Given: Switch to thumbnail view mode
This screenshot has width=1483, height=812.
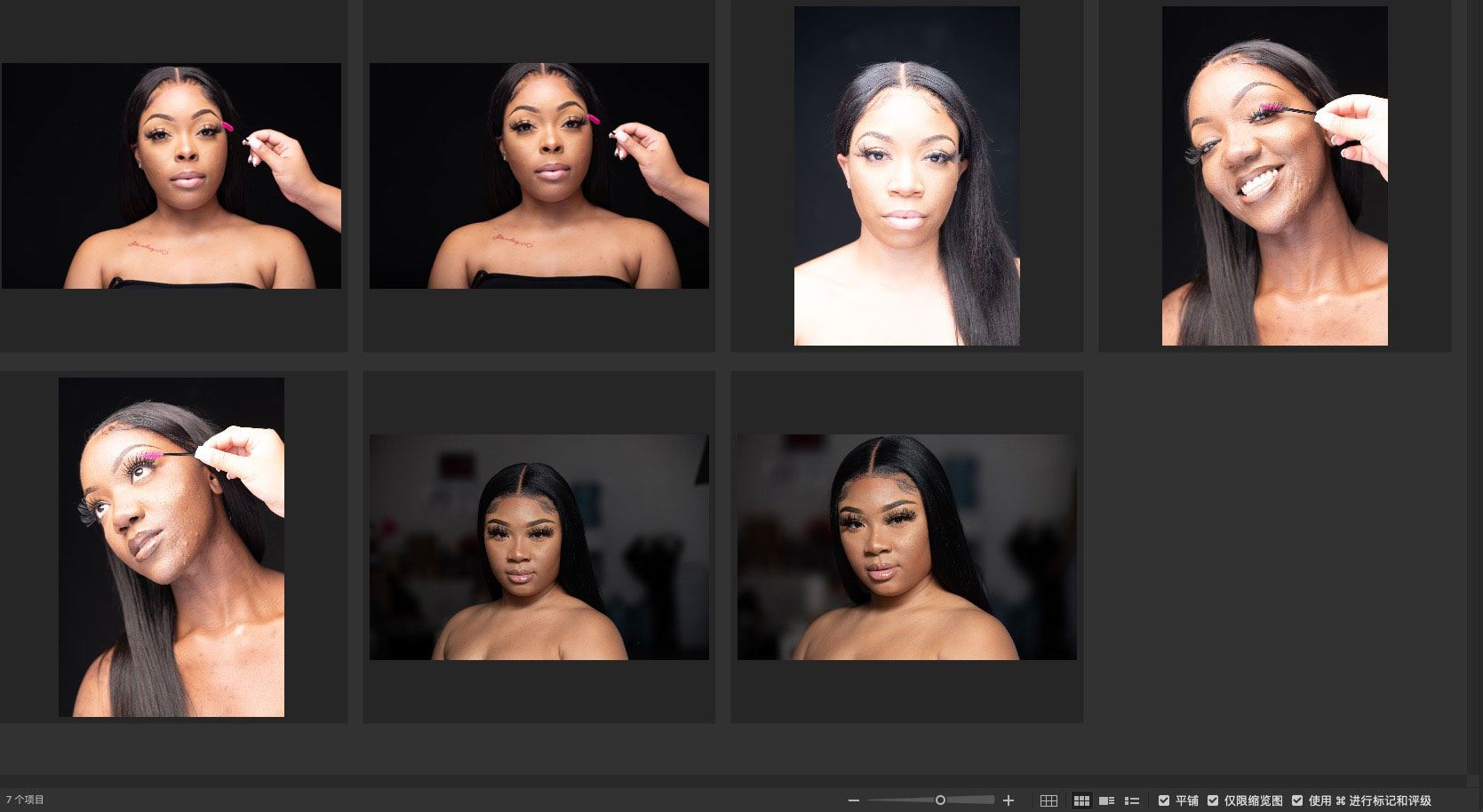Looking at the screenshot, I should pyautogui.click(x=1081, y=800).
